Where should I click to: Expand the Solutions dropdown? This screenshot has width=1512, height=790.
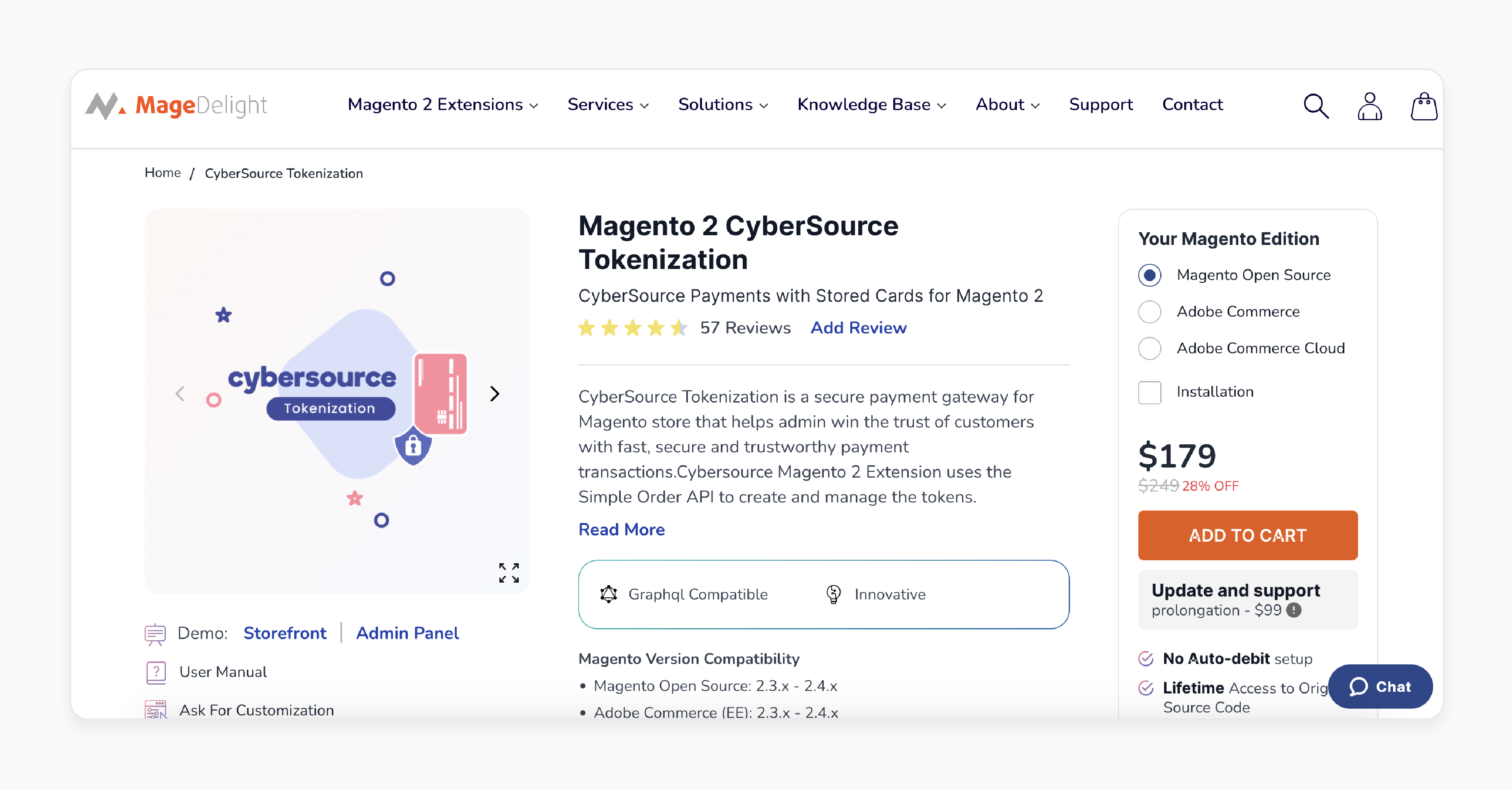coord(723,105)
